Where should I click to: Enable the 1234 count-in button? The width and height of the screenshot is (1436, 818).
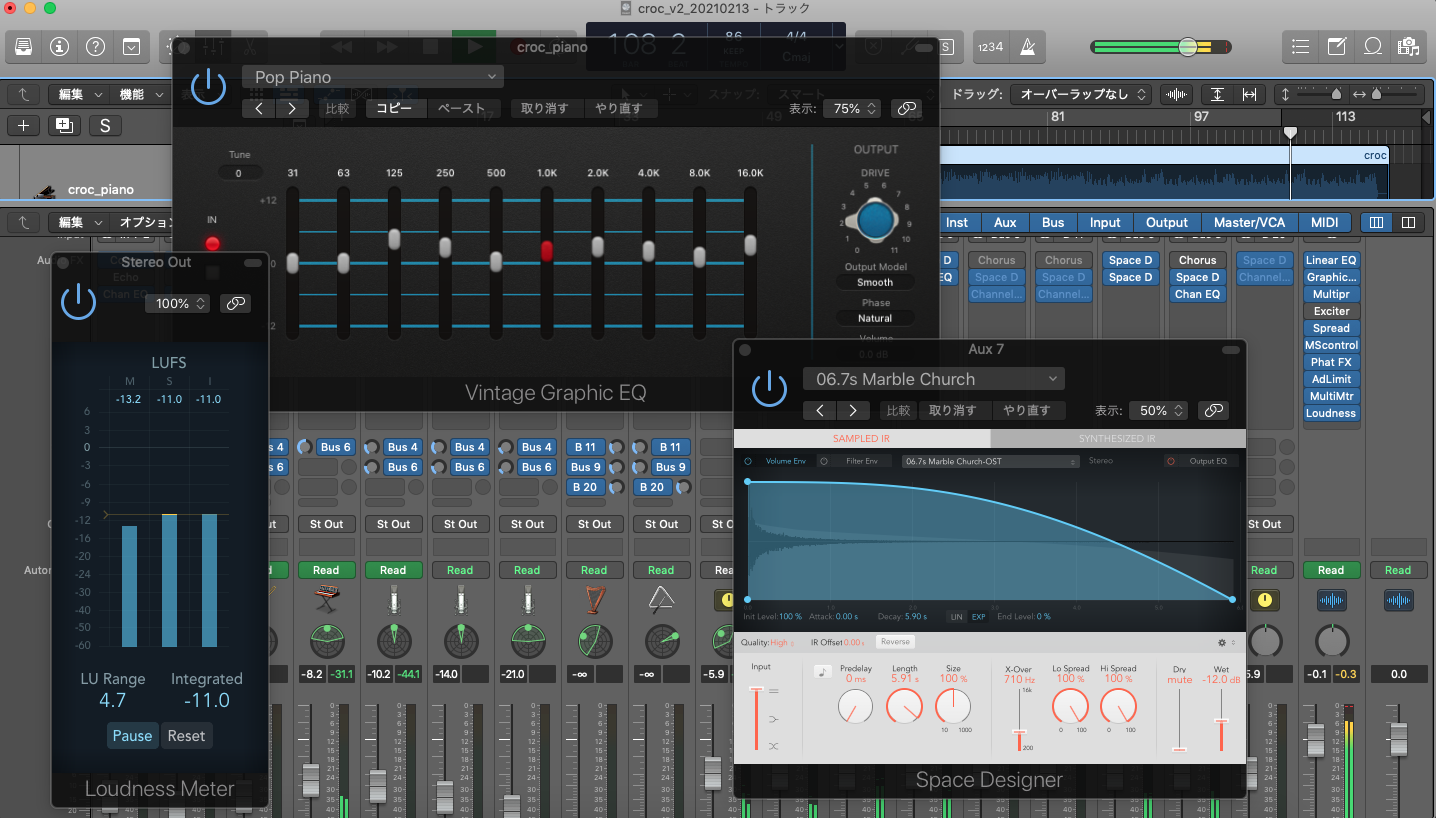point(989,46)
